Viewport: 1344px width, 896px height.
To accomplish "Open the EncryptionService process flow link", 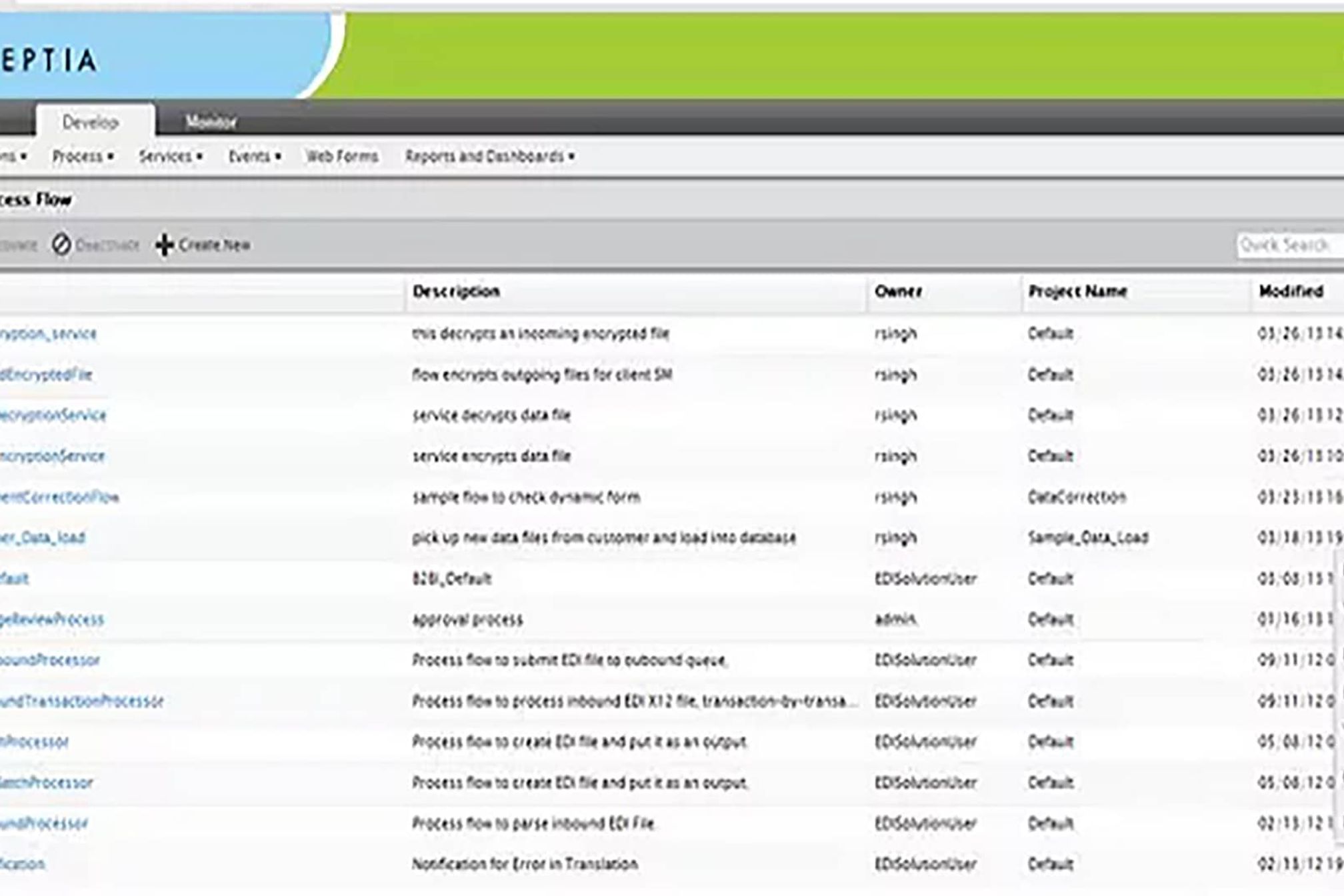I will (x=52, y=456).
